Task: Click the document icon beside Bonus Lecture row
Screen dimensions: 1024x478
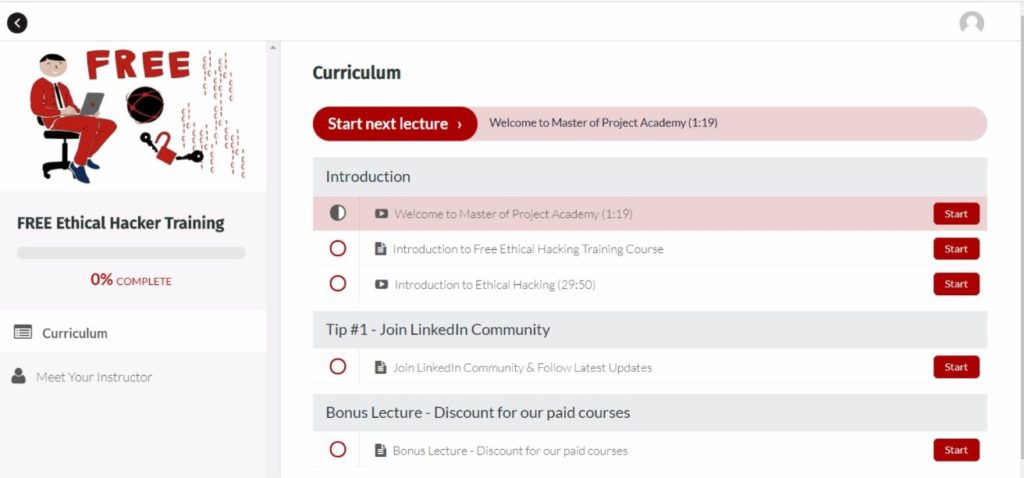Action: click(x=380, y=450)
